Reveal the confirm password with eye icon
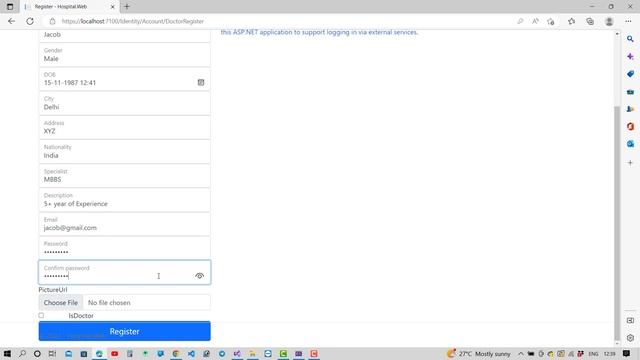640x360 pixels. pos(199,276)
